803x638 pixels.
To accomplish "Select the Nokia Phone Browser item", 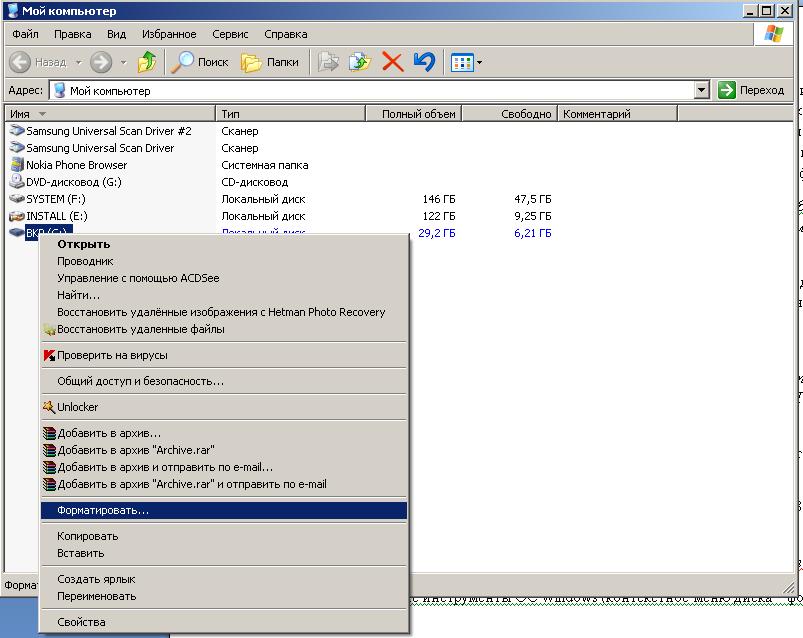I will point(76,165).
